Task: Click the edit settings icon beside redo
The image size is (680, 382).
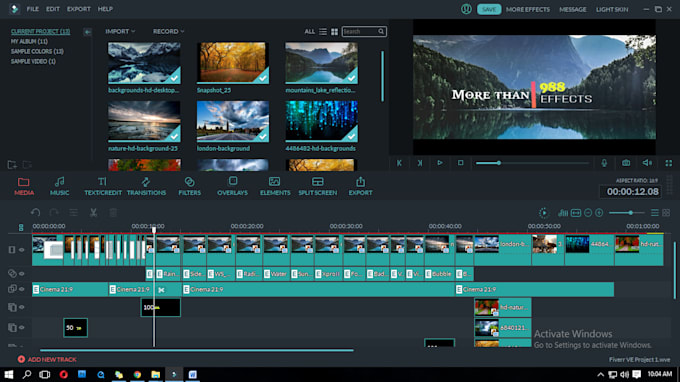Action: (73, 212)
